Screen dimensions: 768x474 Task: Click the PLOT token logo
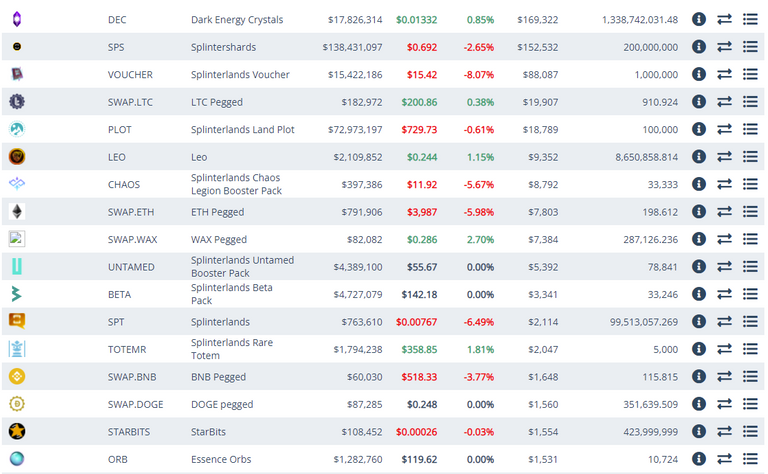tap(17, 129)
